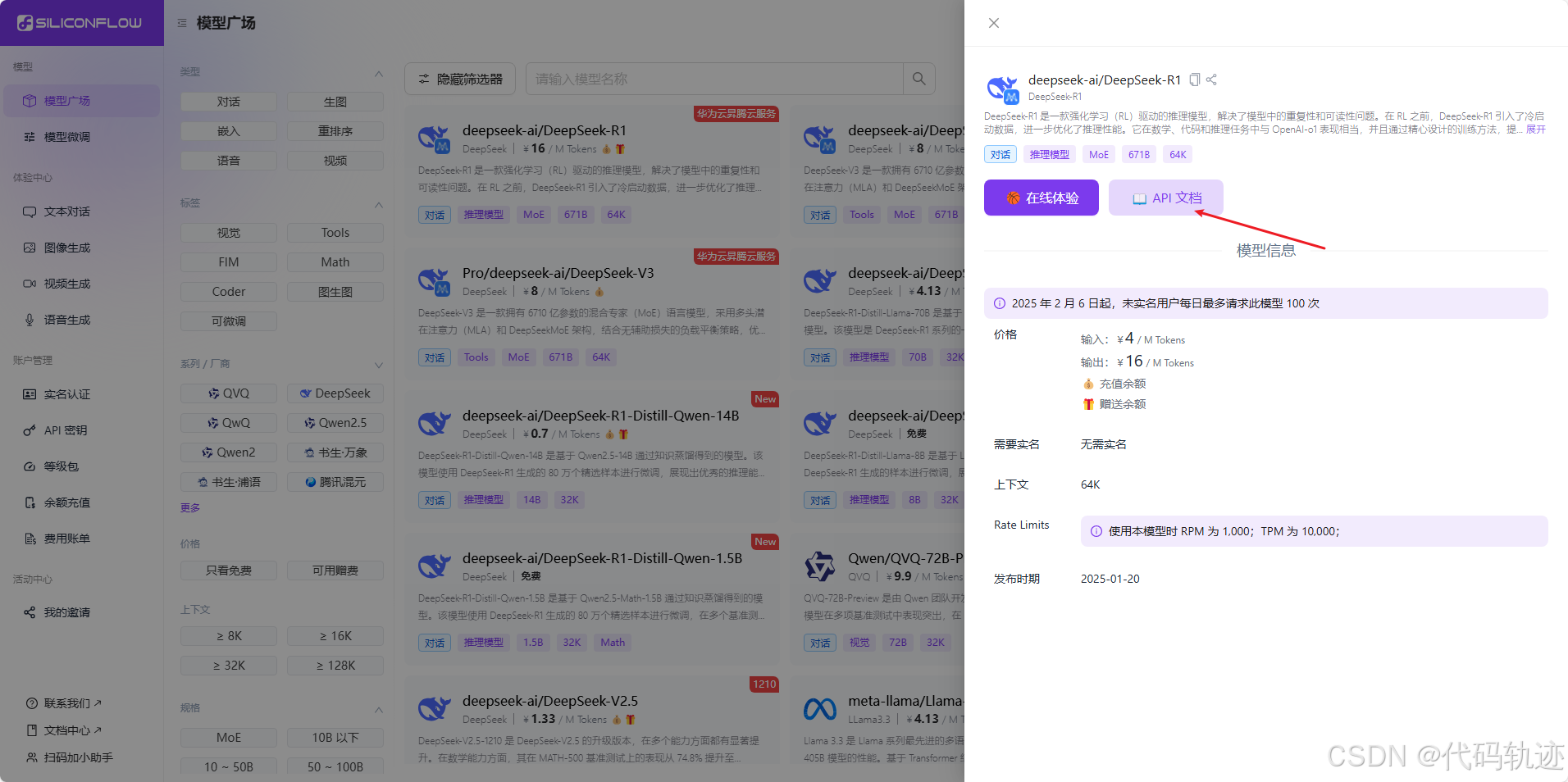Image resolution: width=1568 pixels, height=782 pixels.
Task: Toggle the 视频 type filter
Action: click(335, 161)
